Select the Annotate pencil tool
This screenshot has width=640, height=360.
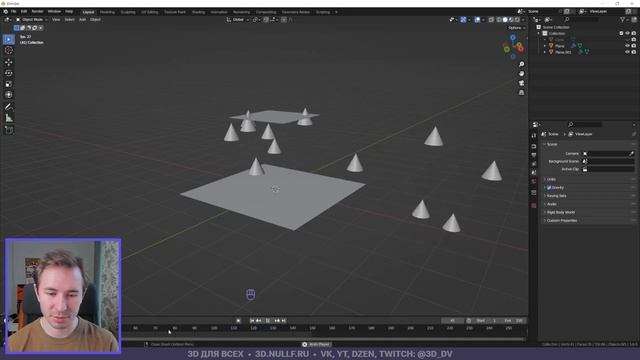(x=9, y=107)
